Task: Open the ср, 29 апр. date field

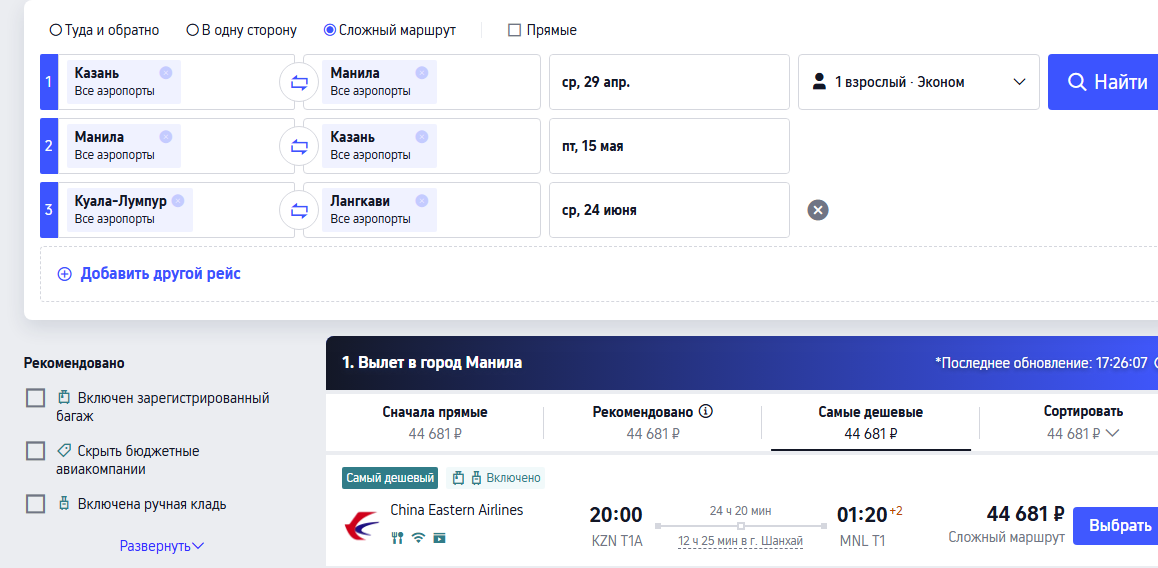Action: tap(668, 82)
